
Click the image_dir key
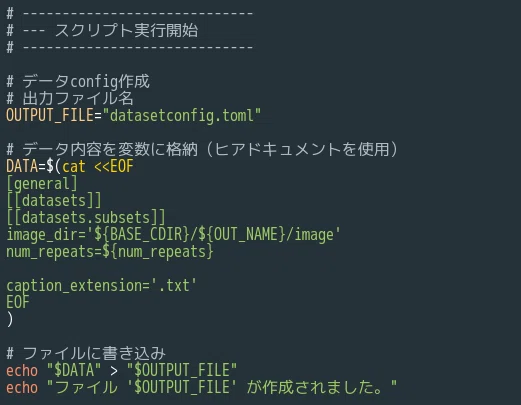click(42, 235)
